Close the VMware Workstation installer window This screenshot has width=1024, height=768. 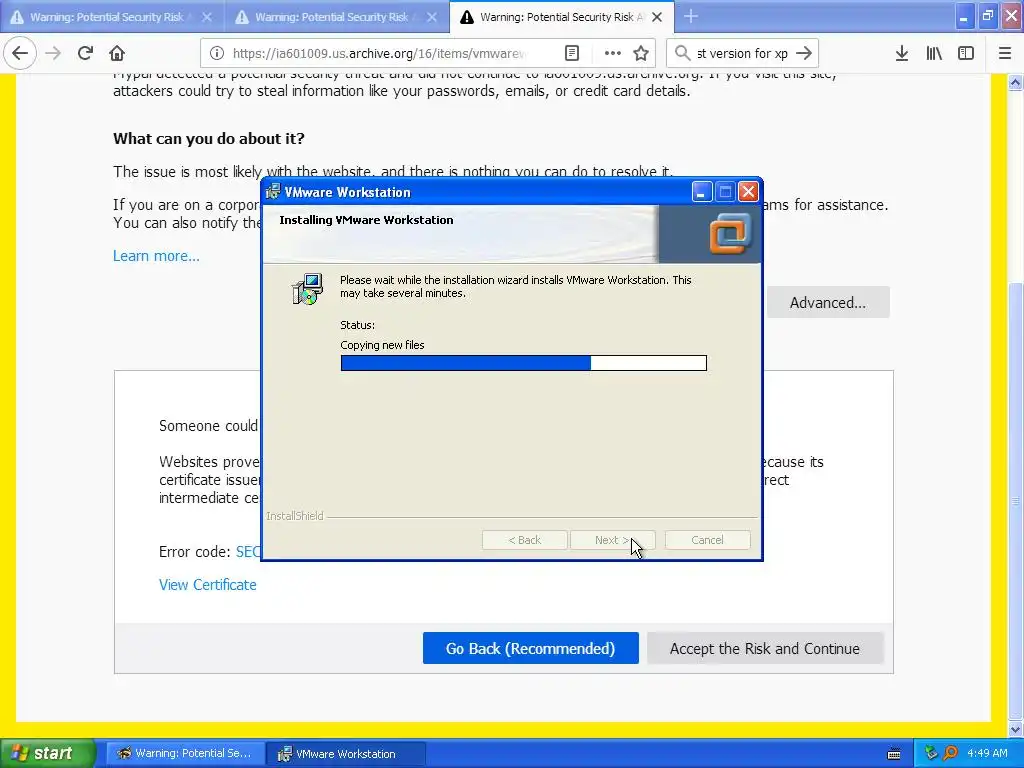748,192
